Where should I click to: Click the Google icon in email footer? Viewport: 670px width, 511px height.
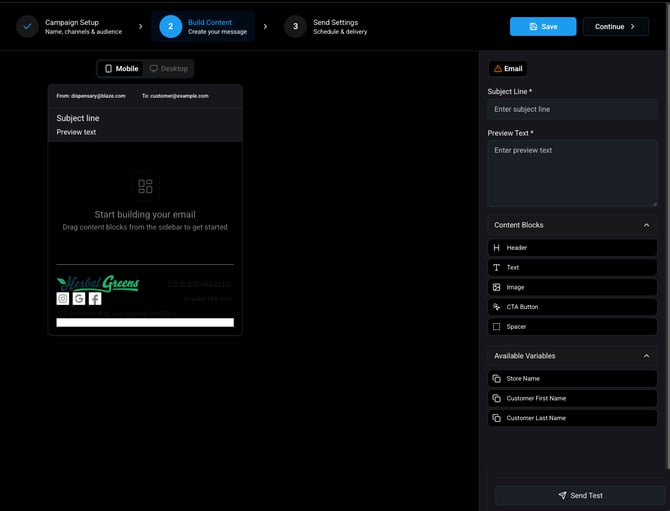[x=79, y=299]
